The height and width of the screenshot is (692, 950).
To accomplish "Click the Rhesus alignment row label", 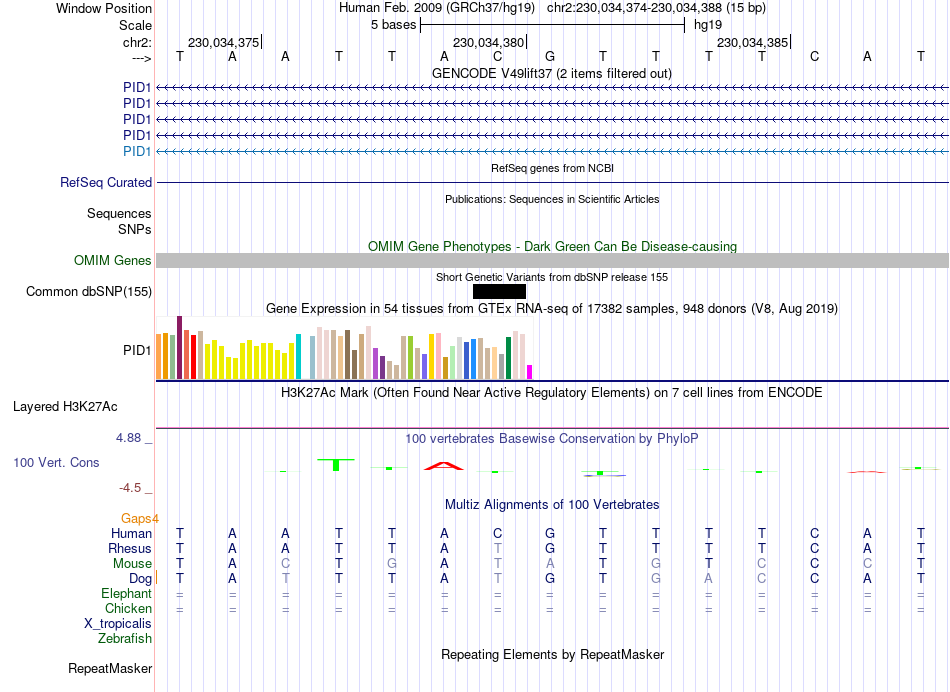I will click(130, 548).
